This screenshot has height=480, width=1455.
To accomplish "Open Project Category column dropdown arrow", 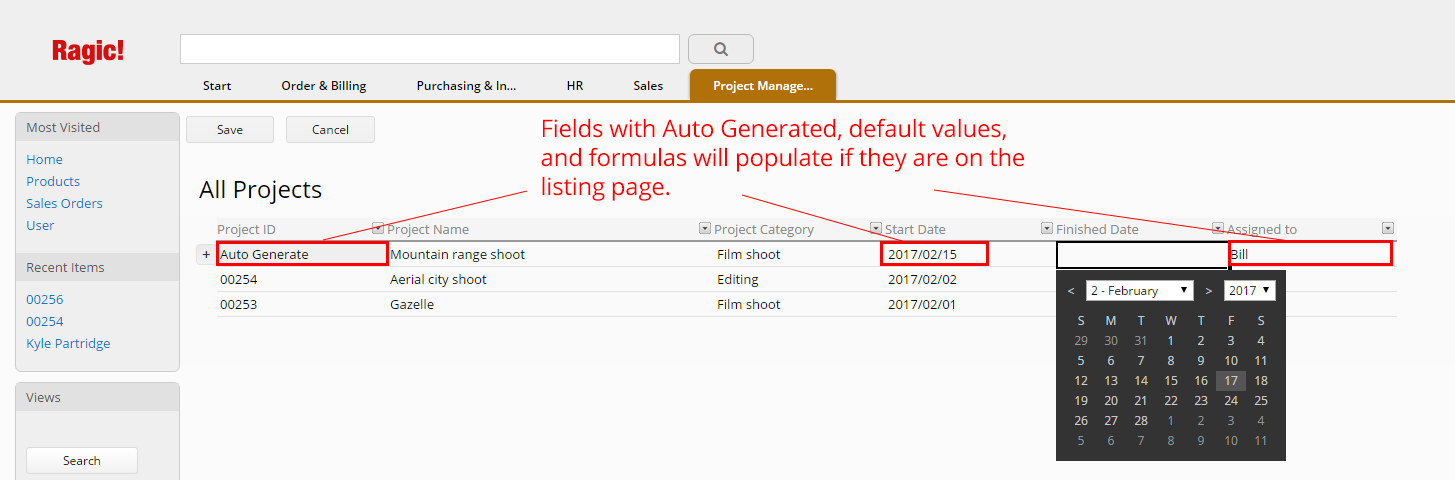I will tap(876, 228).
